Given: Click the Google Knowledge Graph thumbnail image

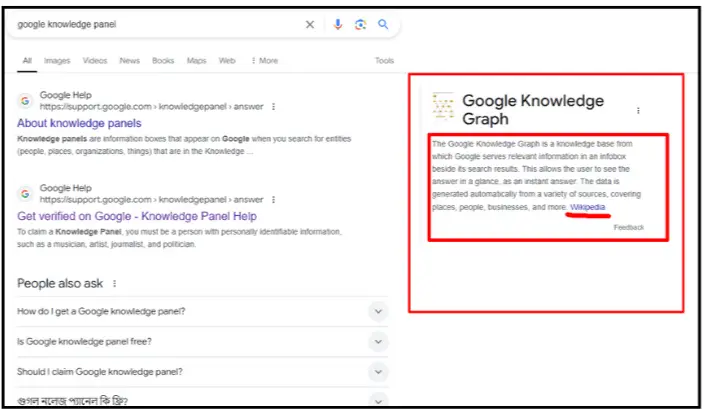Looking at the screenshot, I should click(443, 107).
